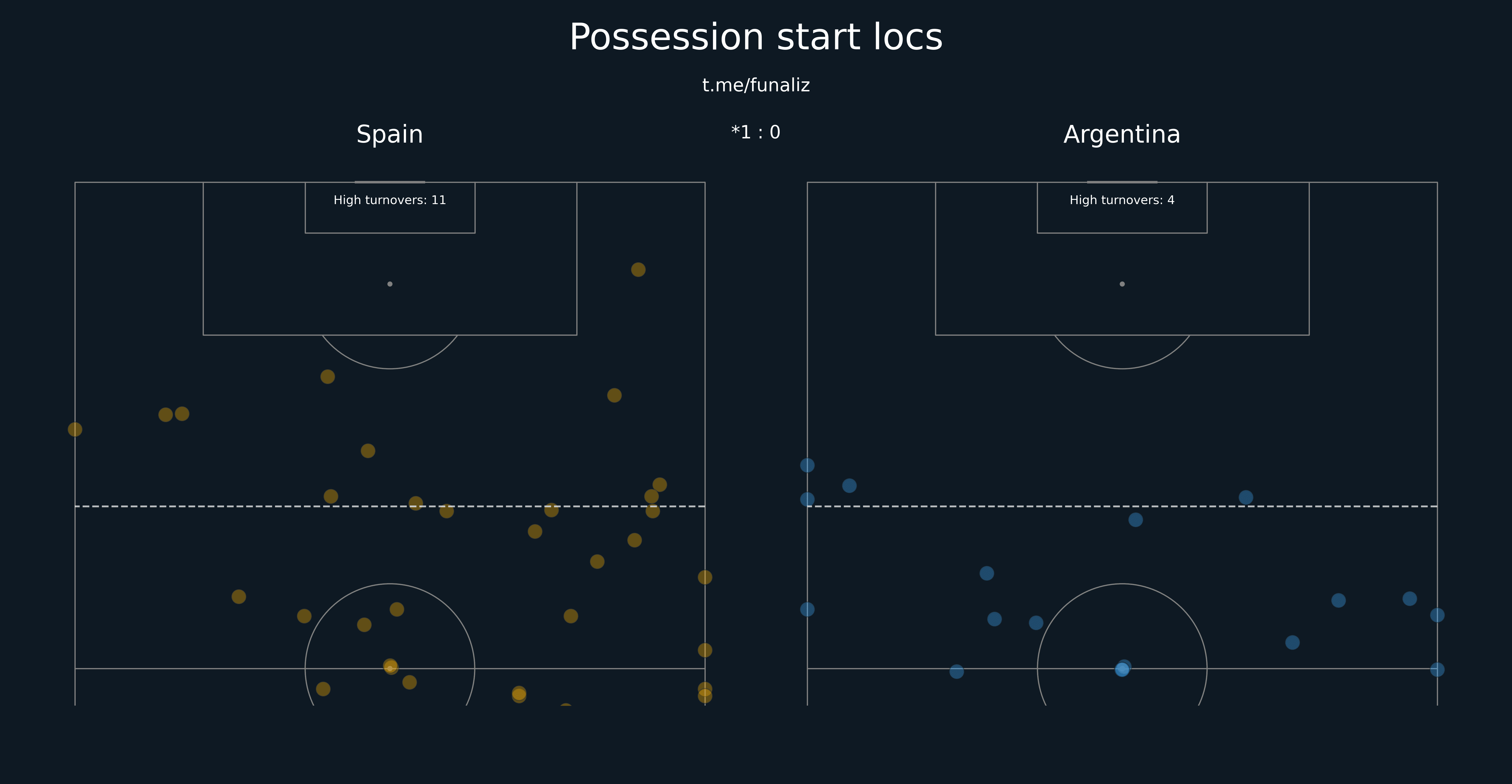Click the Possession start locs title
This screenshot has height=784, width=1512.
click(756, 38)
